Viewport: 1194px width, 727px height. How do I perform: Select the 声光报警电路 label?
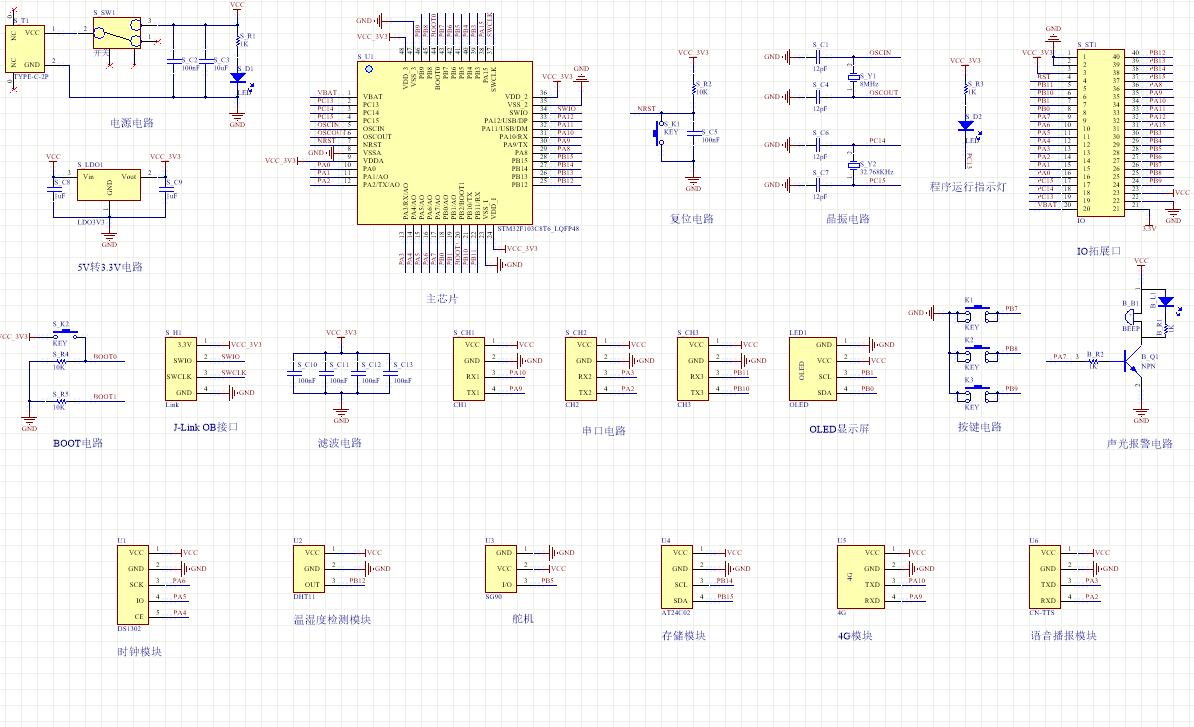point(1139,444)
